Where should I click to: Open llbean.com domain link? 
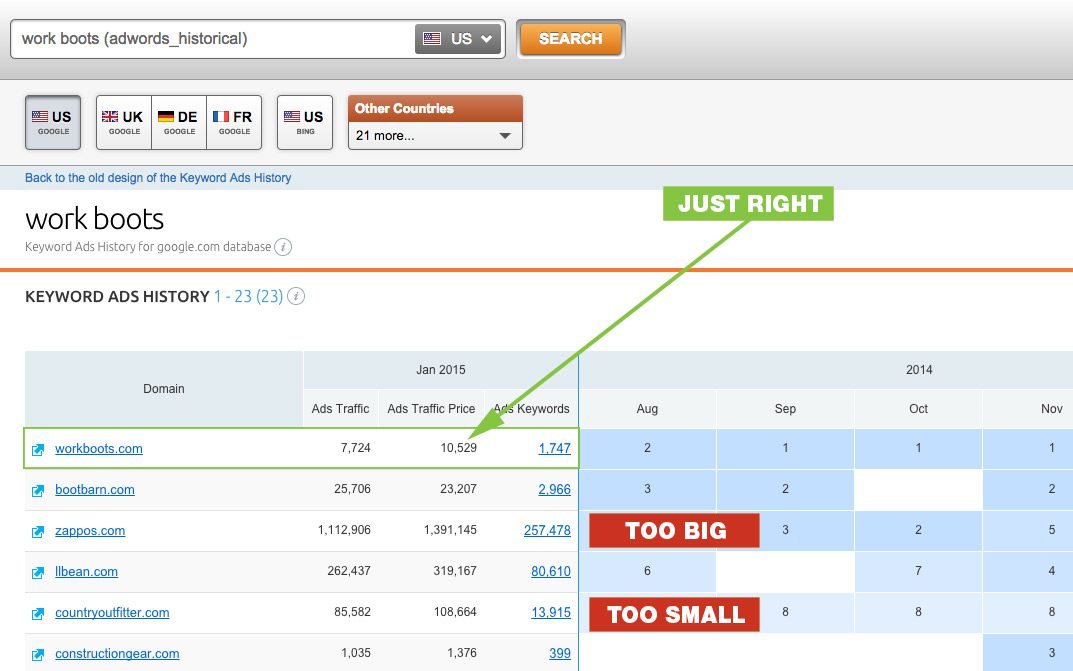(86, 572)
